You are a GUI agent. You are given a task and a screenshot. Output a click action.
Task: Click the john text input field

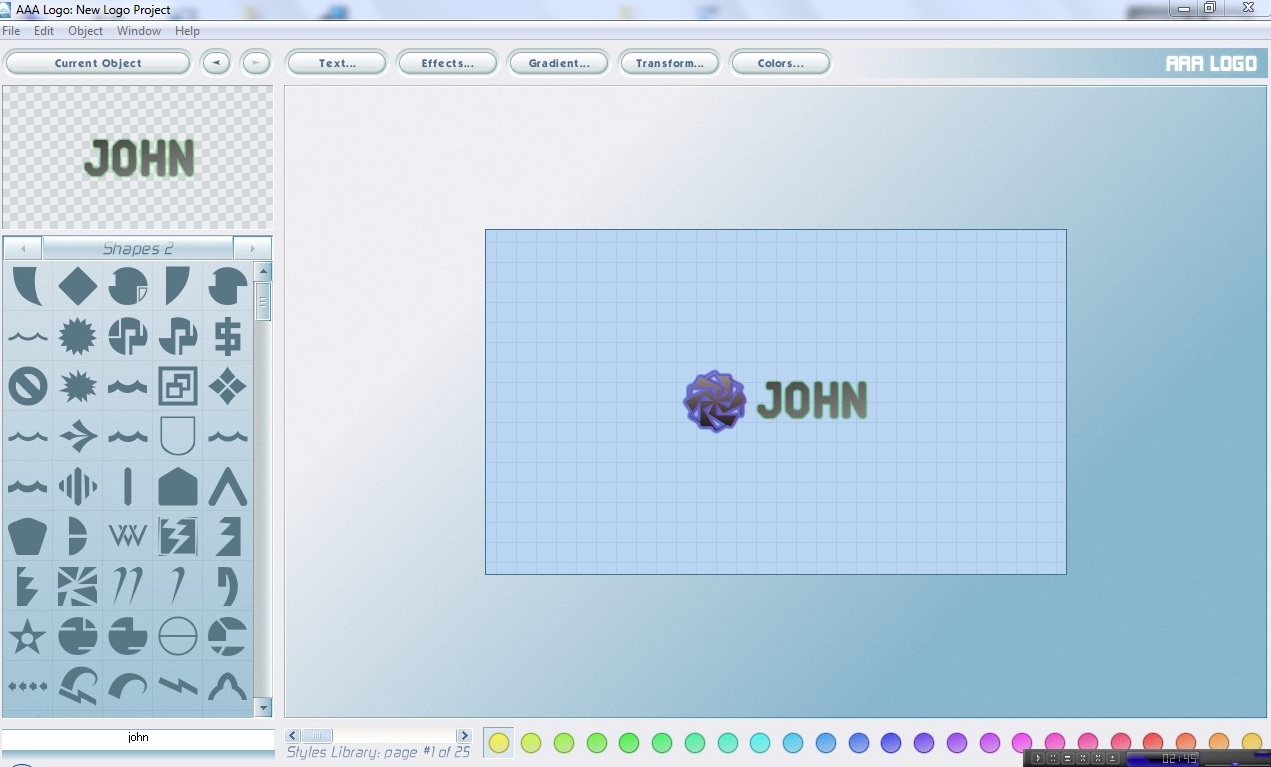point(138,737)
